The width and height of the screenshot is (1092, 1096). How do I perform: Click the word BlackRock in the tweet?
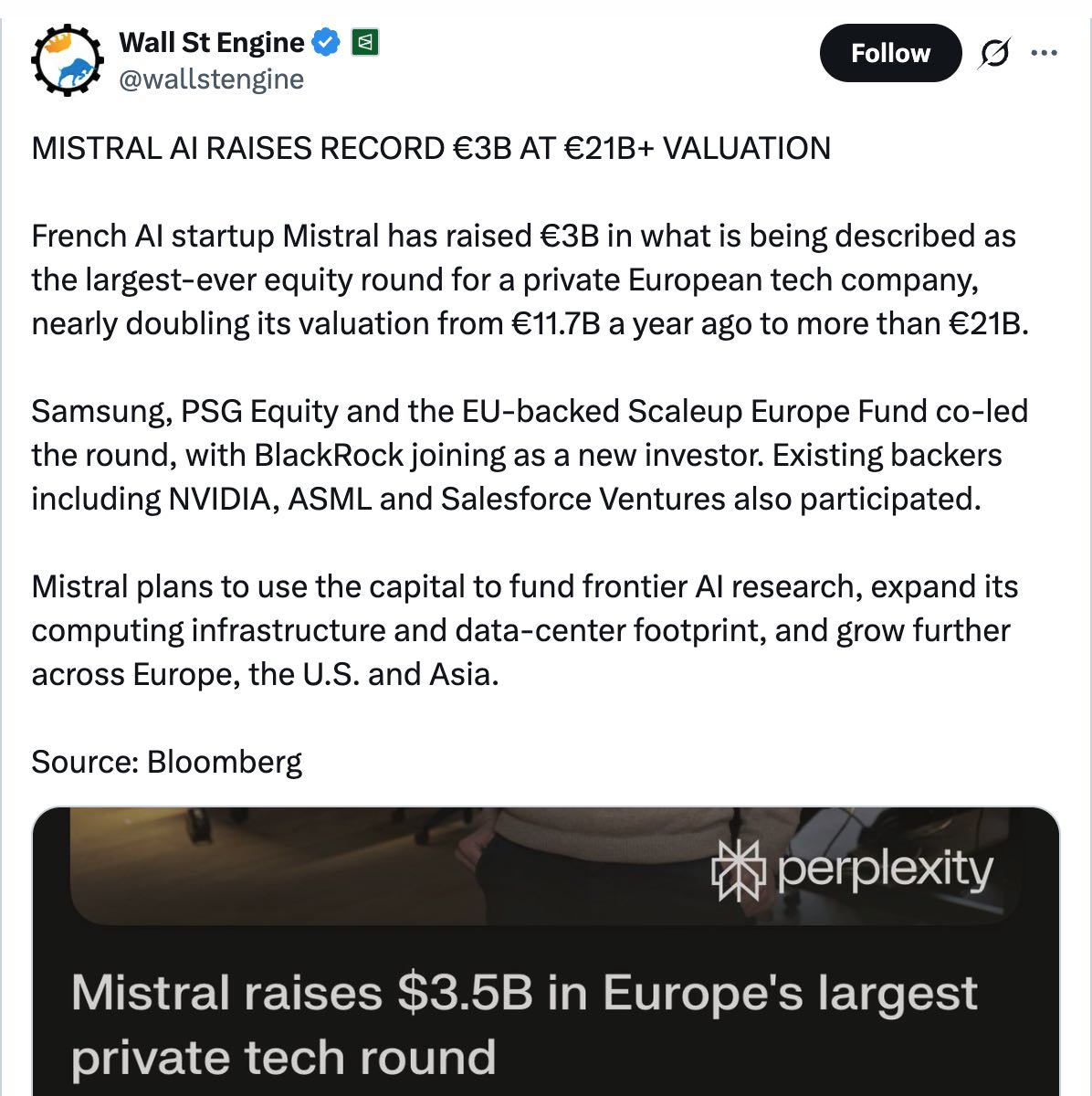tap(329, 455)
